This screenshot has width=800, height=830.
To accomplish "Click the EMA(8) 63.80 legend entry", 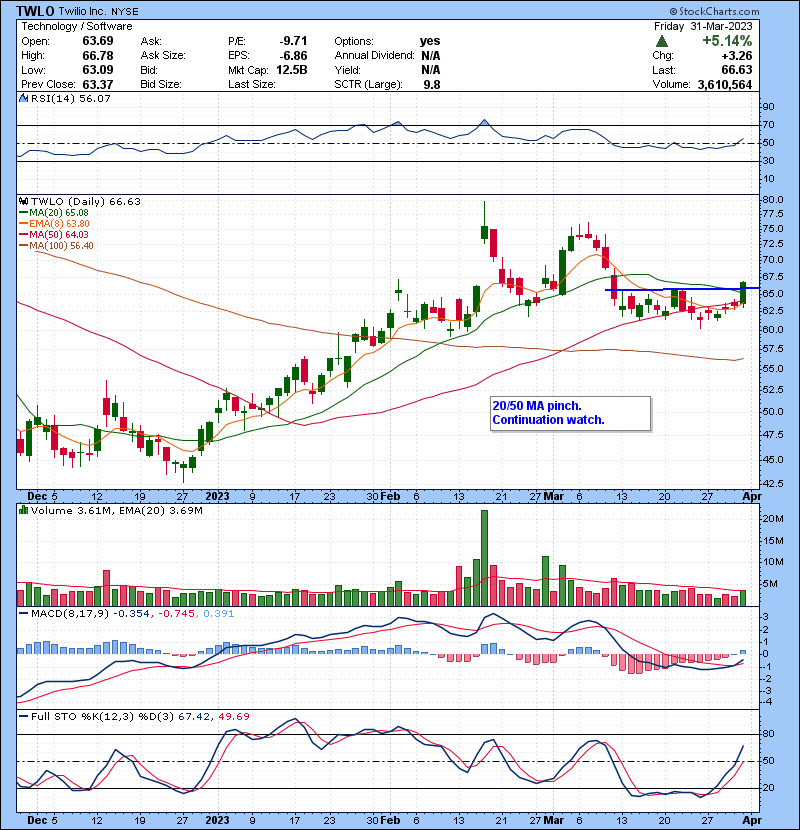I will [x=53, y=223].
